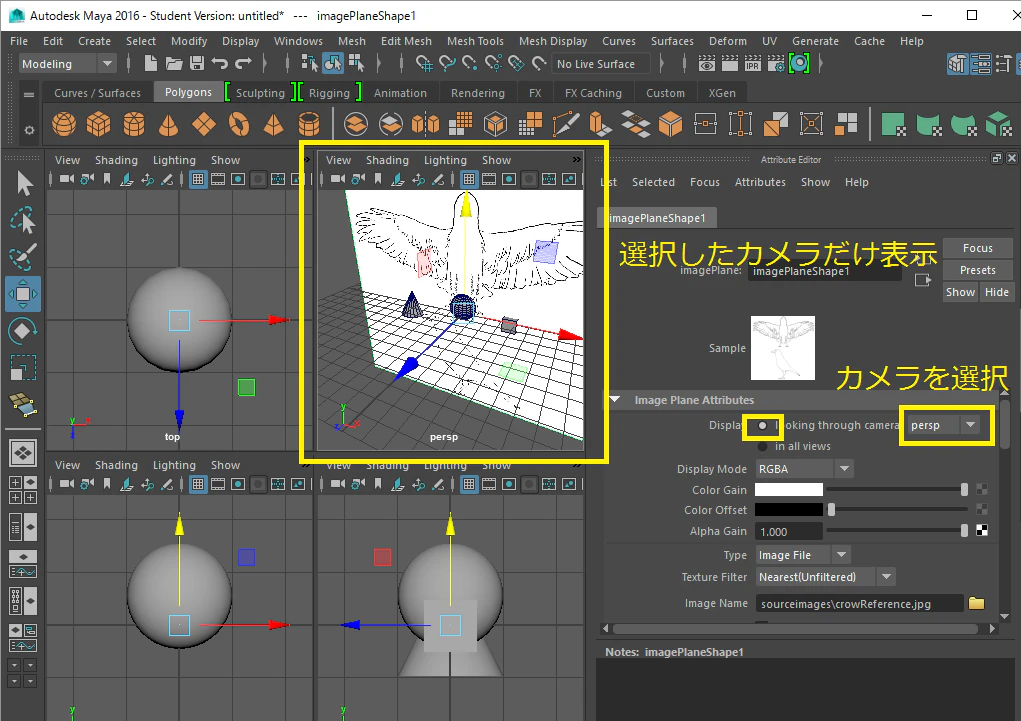Select 'looking through camera' display option

tap(762, 425)
